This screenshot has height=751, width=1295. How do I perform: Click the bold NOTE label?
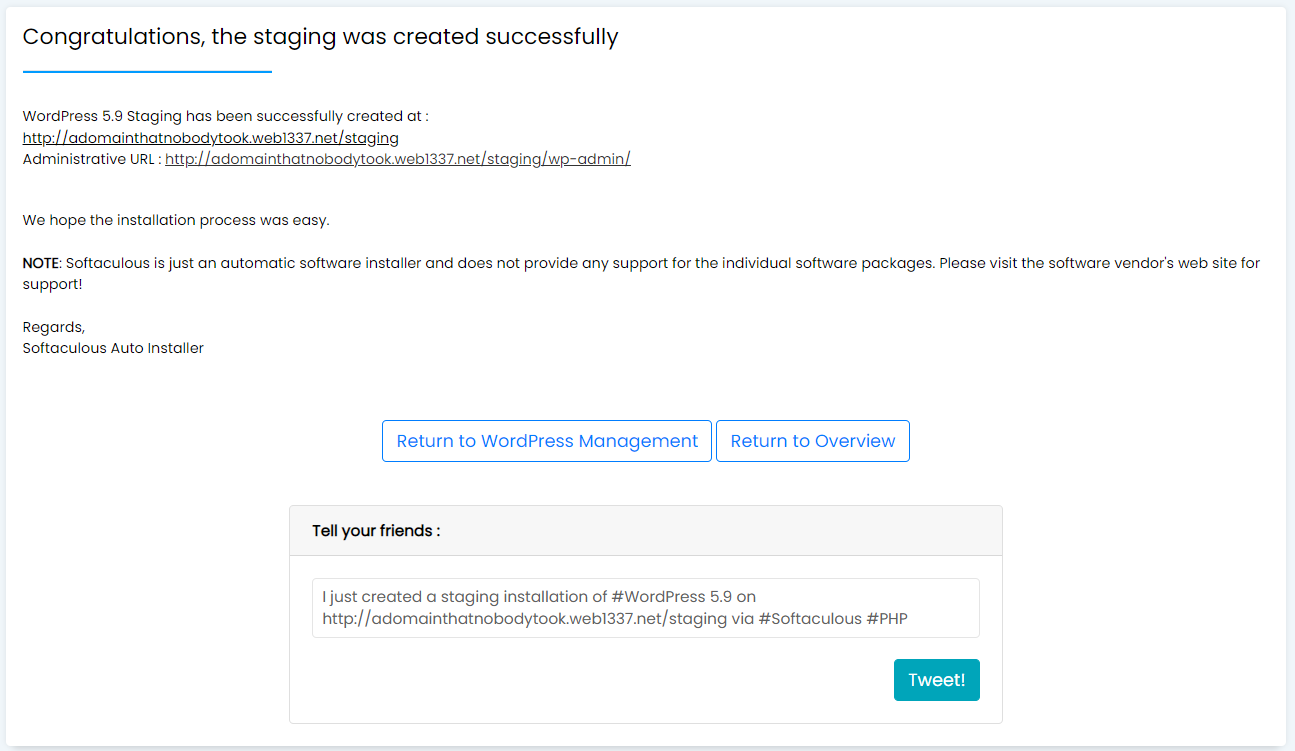41,263
